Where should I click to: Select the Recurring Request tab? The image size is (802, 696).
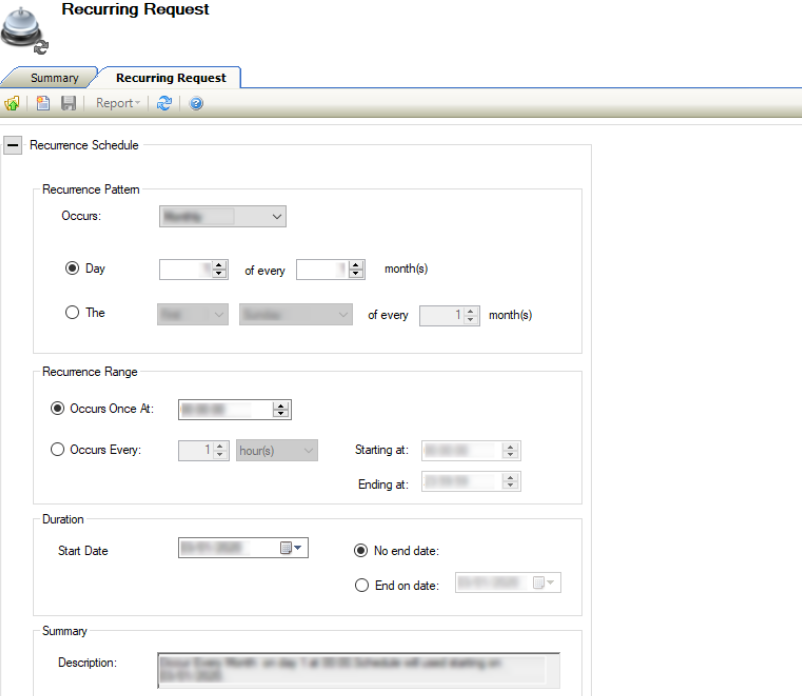point(170,78)
